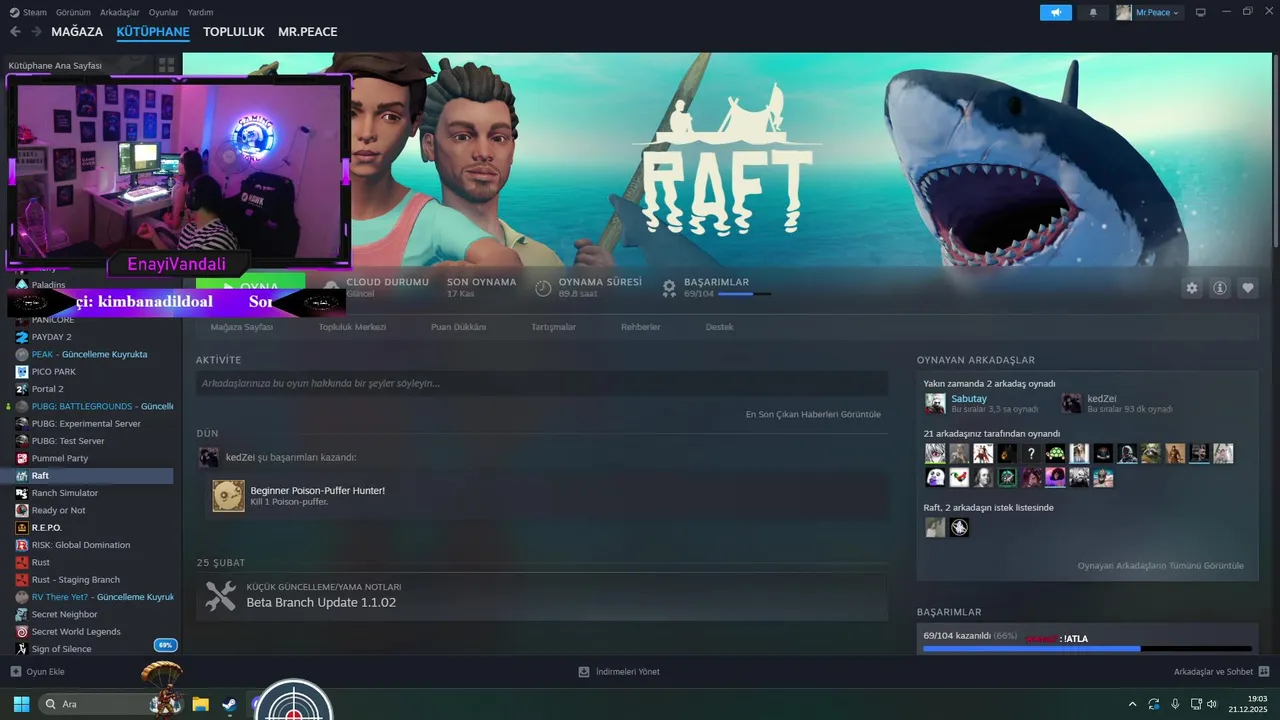Open Topluluk Merkezi link
Image resolution: width=1280 pixels, height=720 pixels.
coord(352,327)
